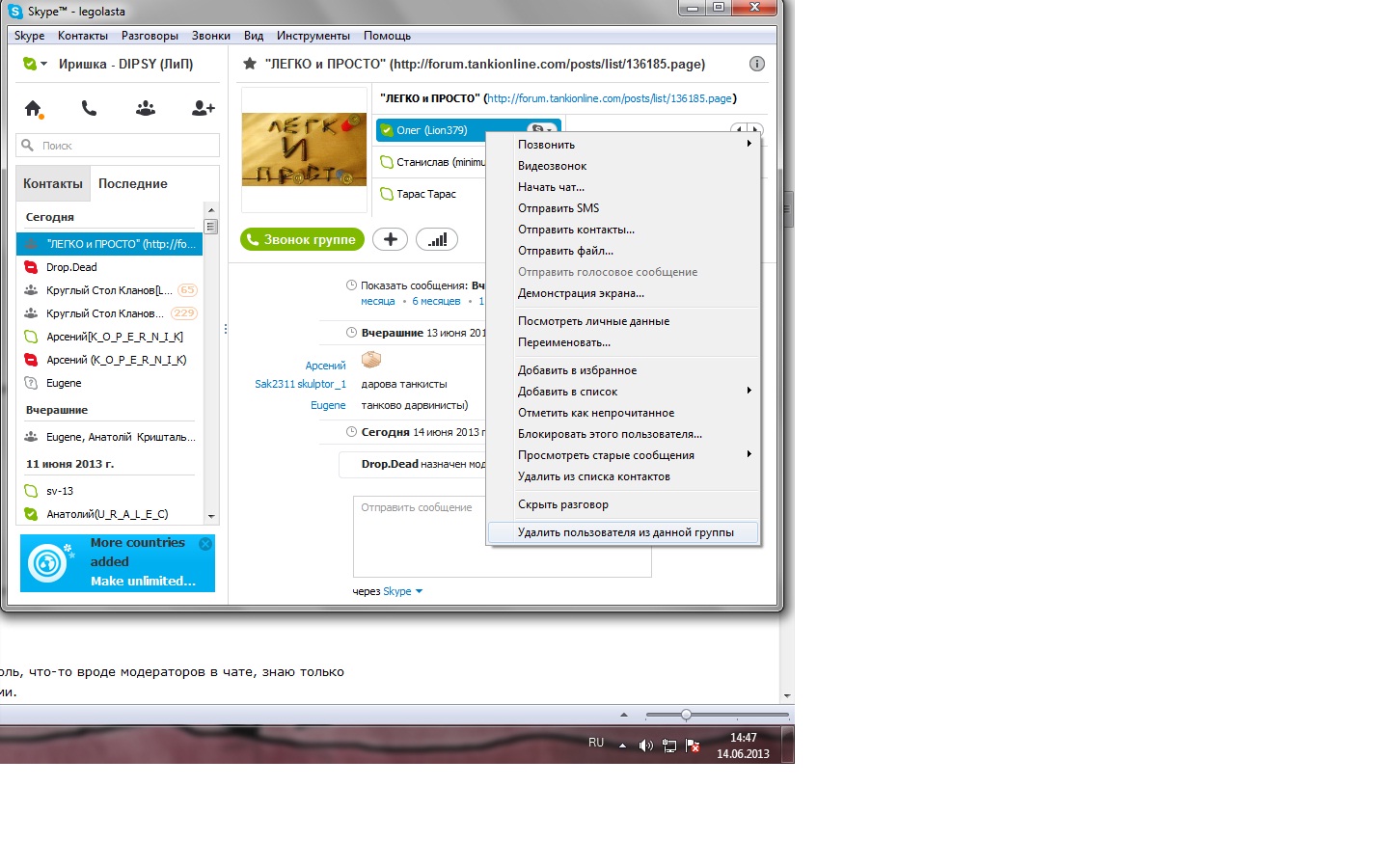Choose Демонстрация экрана... menu entry
This screenshot has height=868, width=1389.
(623, 293)
